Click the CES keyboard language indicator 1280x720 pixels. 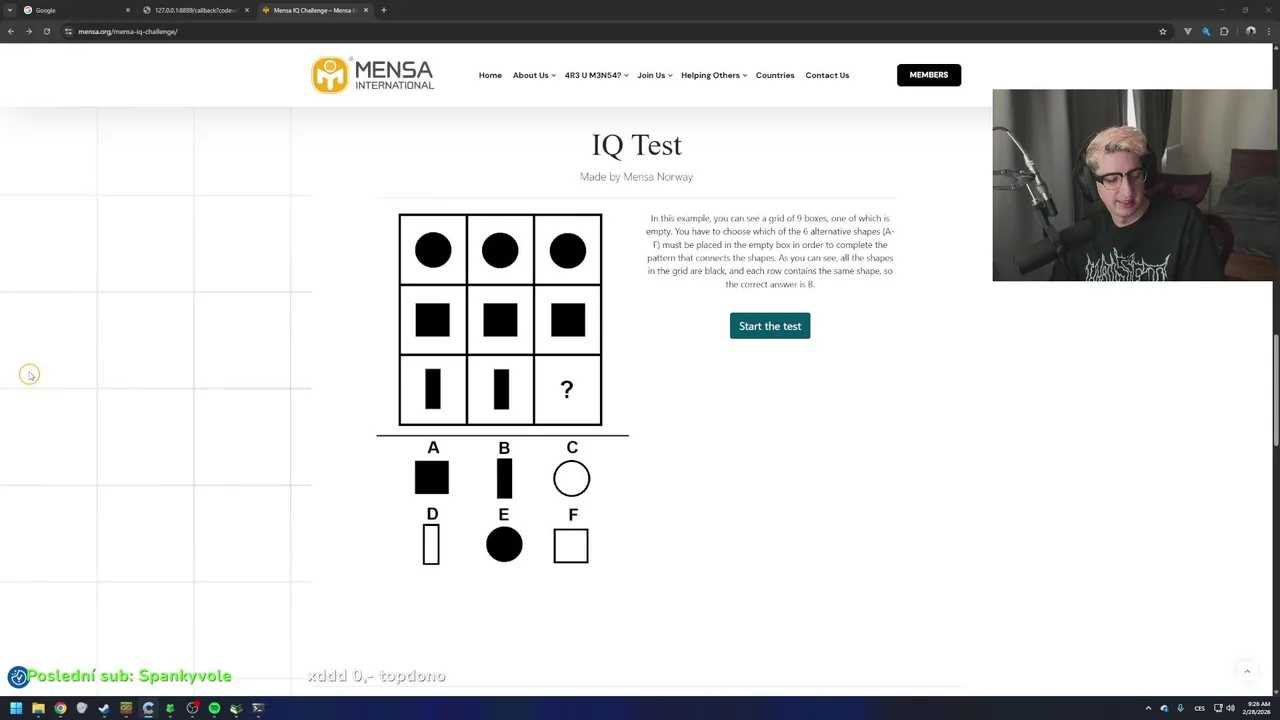click(x=1200, y=708)
